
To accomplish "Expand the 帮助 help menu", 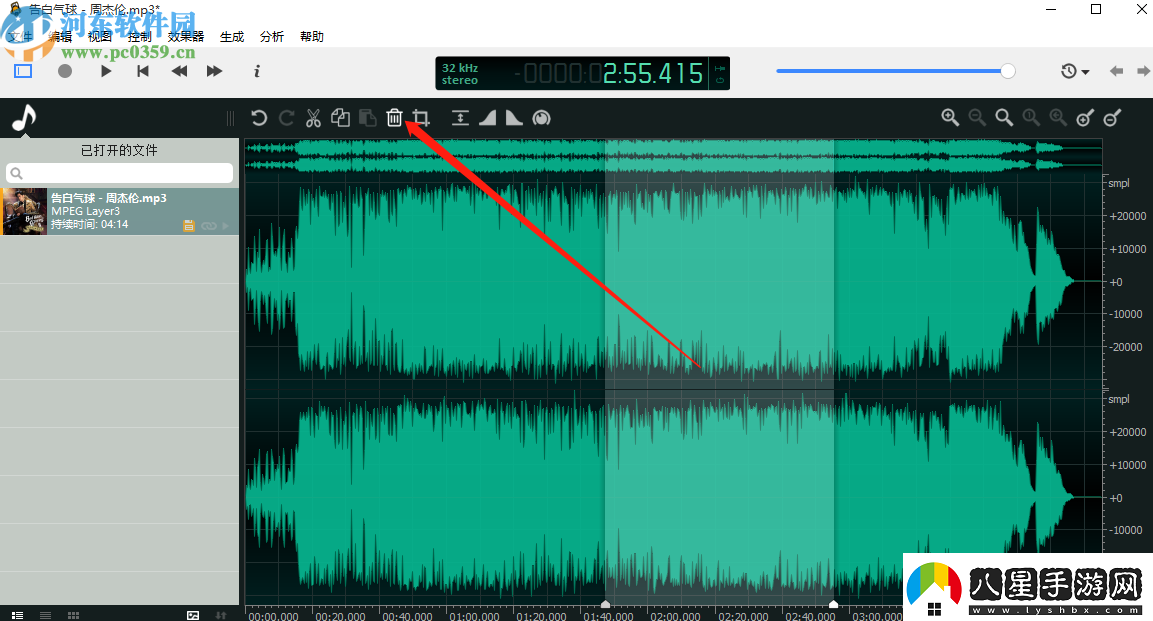I will [x=312, y=37].
